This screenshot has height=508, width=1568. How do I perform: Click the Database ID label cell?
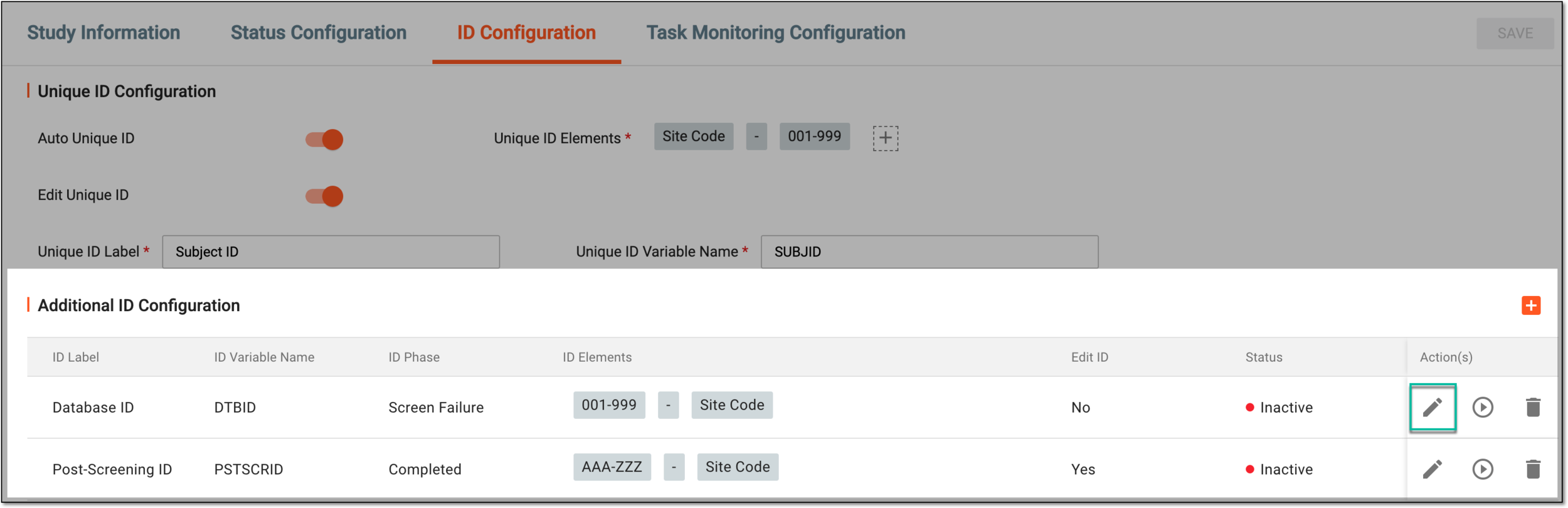coord(93,408)
